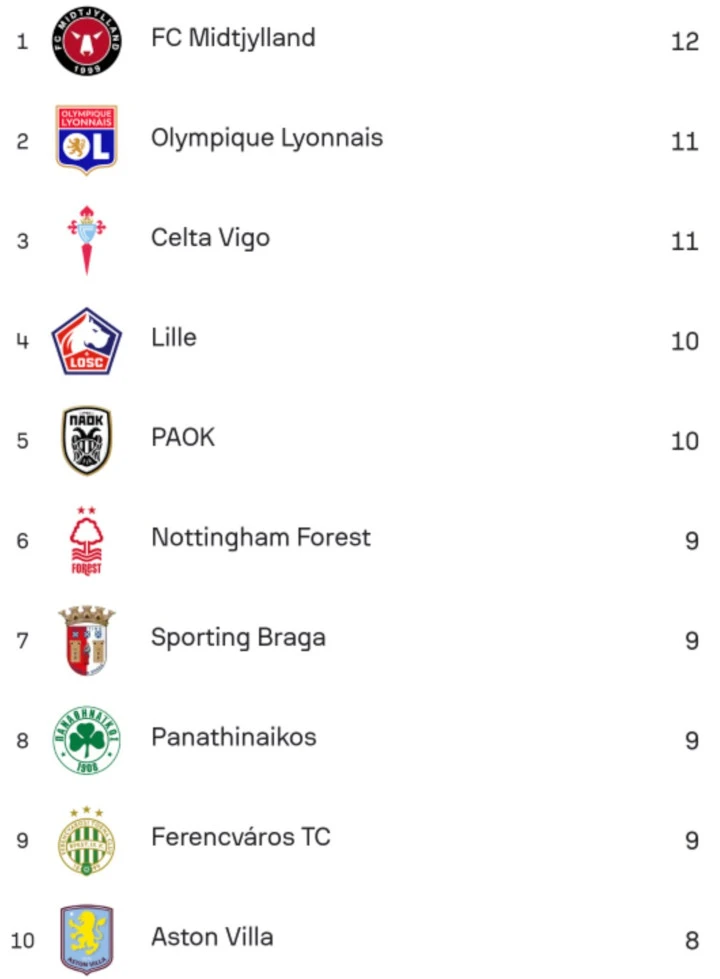This screenshot has width=720, height=979.
Task: Select the Celta Vigo crest icon
Action: coord(86,240)
